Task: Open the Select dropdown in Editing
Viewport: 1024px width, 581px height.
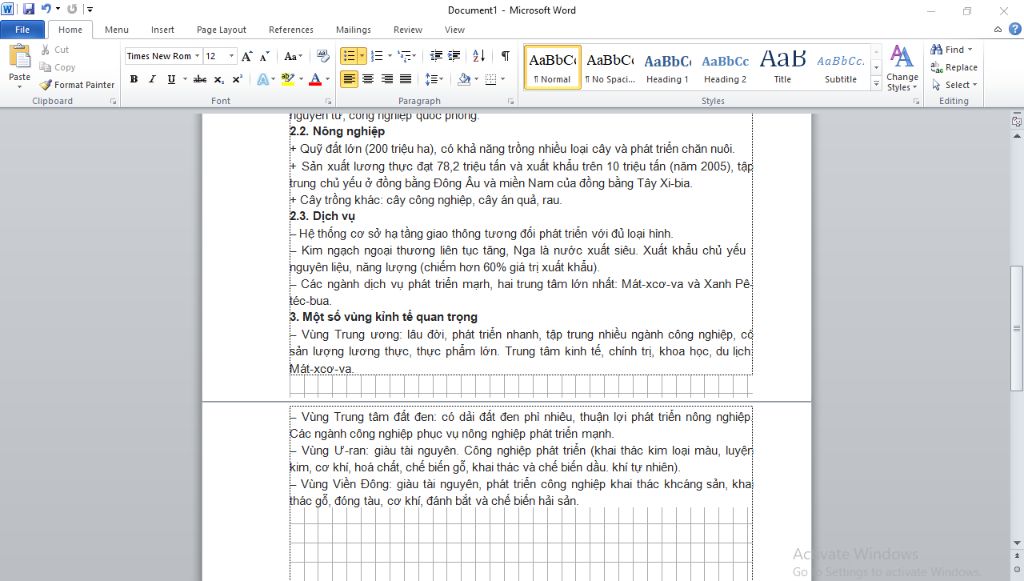Action: coord(954,85)
